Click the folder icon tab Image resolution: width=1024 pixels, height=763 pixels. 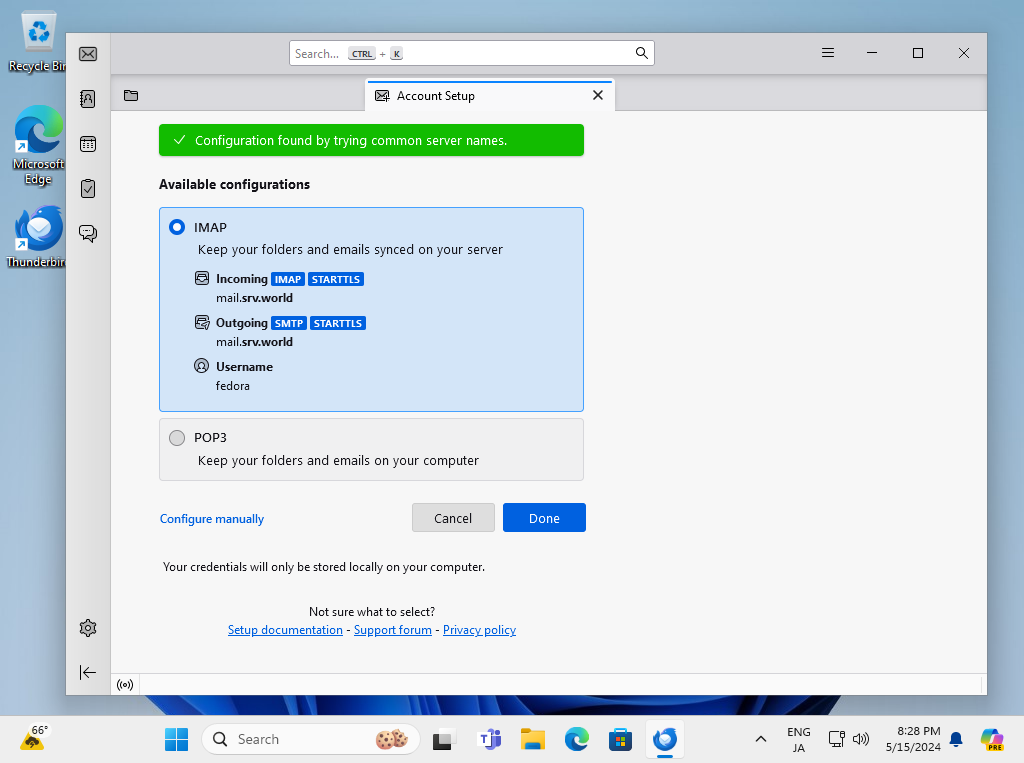click(131, 96)
